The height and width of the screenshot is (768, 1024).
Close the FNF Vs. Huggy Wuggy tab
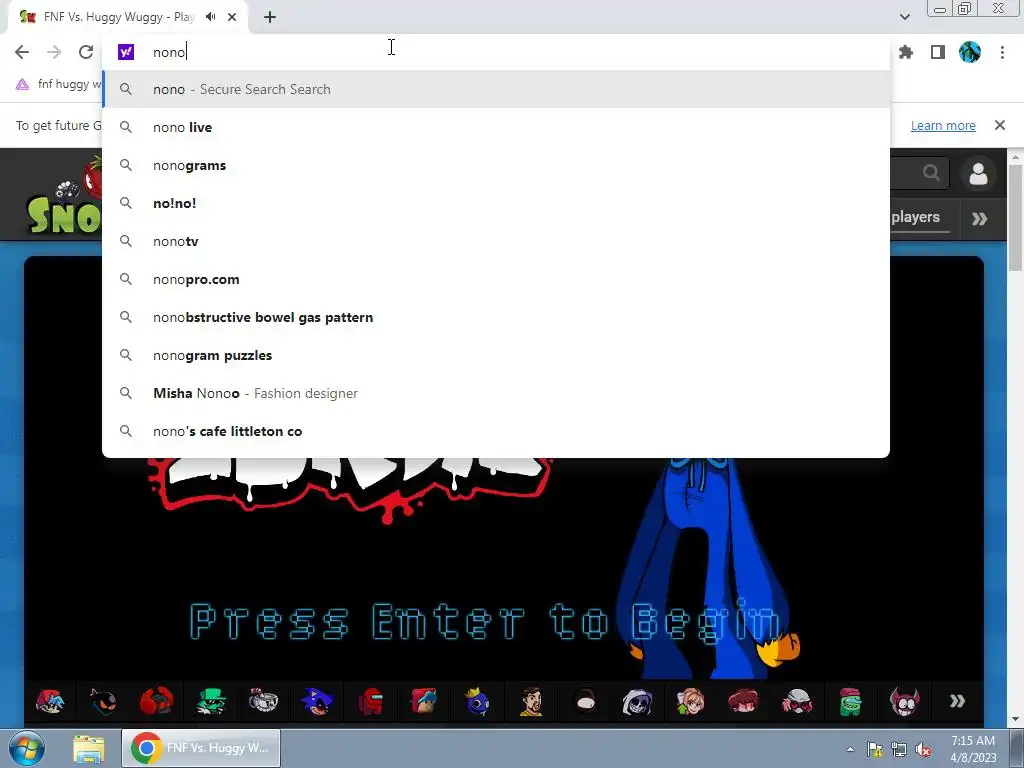pos(232,17)
